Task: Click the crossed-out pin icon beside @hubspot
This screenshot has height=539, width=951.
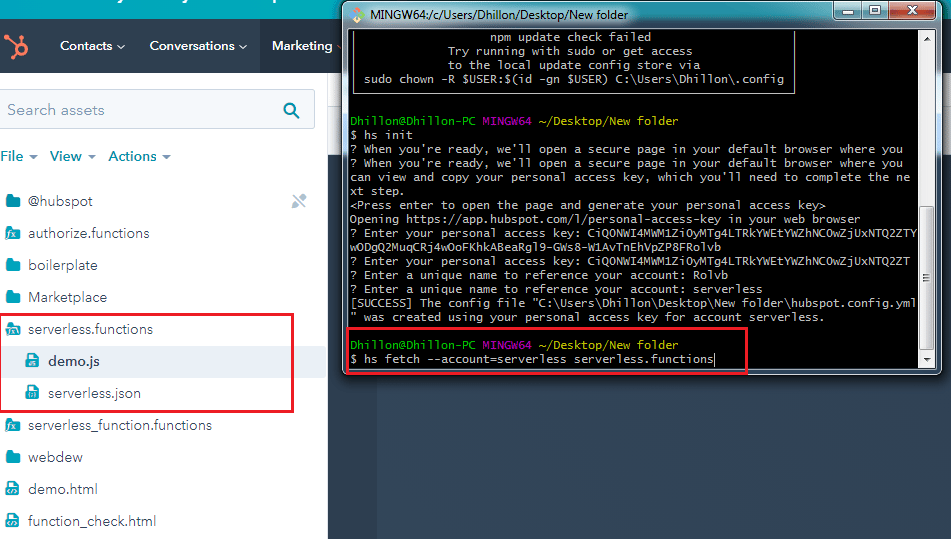Action: 299,201
